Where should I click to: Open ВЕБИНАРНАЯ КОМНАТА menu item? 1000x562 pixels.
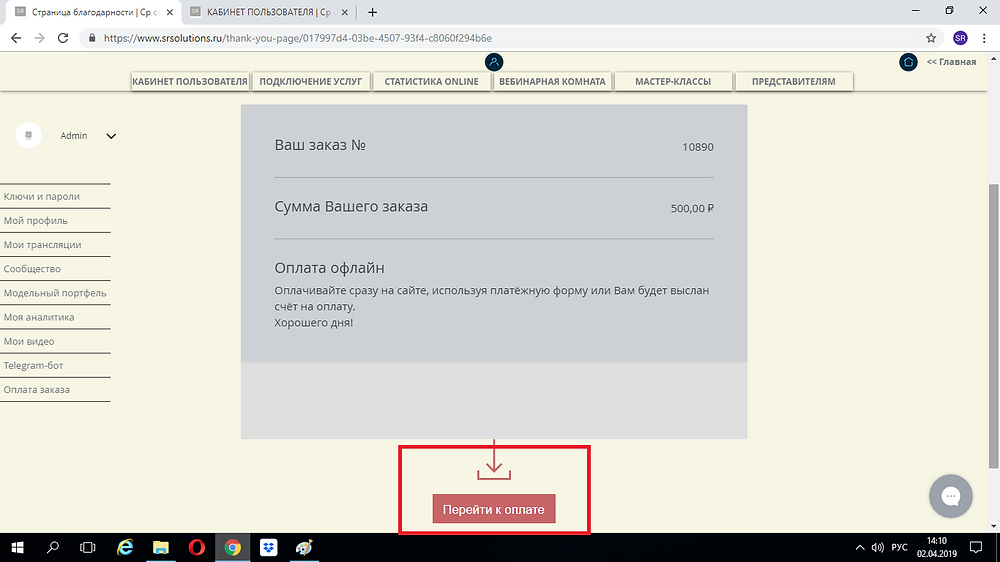[x=552, y=81]
